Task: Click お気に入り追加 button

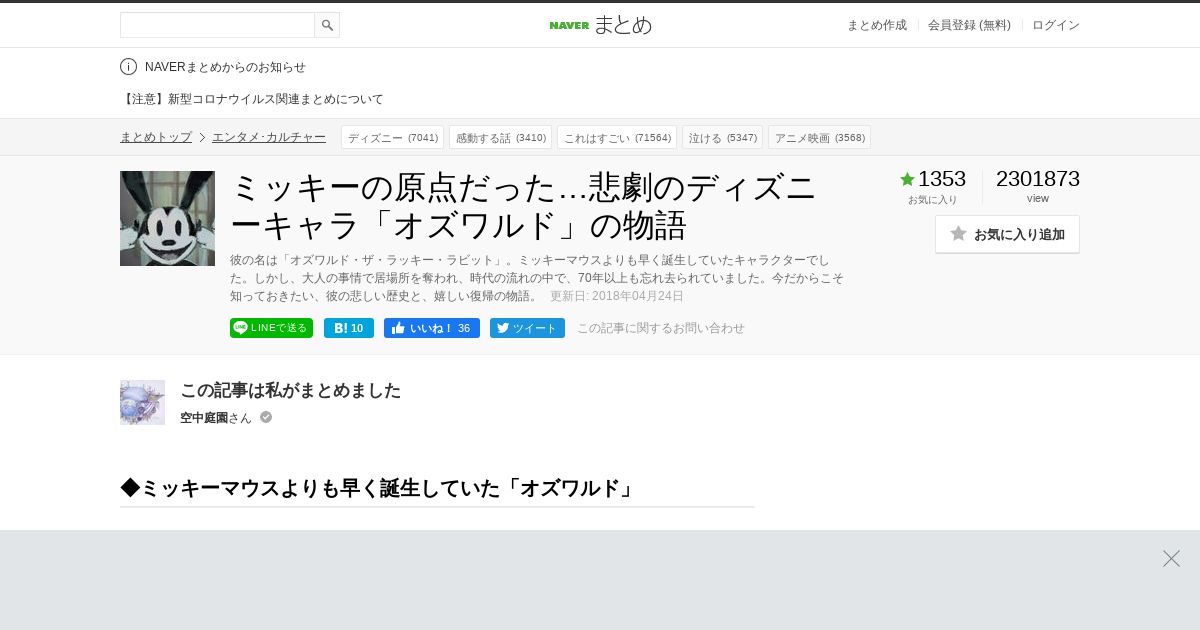Action: pos(1007,234)
